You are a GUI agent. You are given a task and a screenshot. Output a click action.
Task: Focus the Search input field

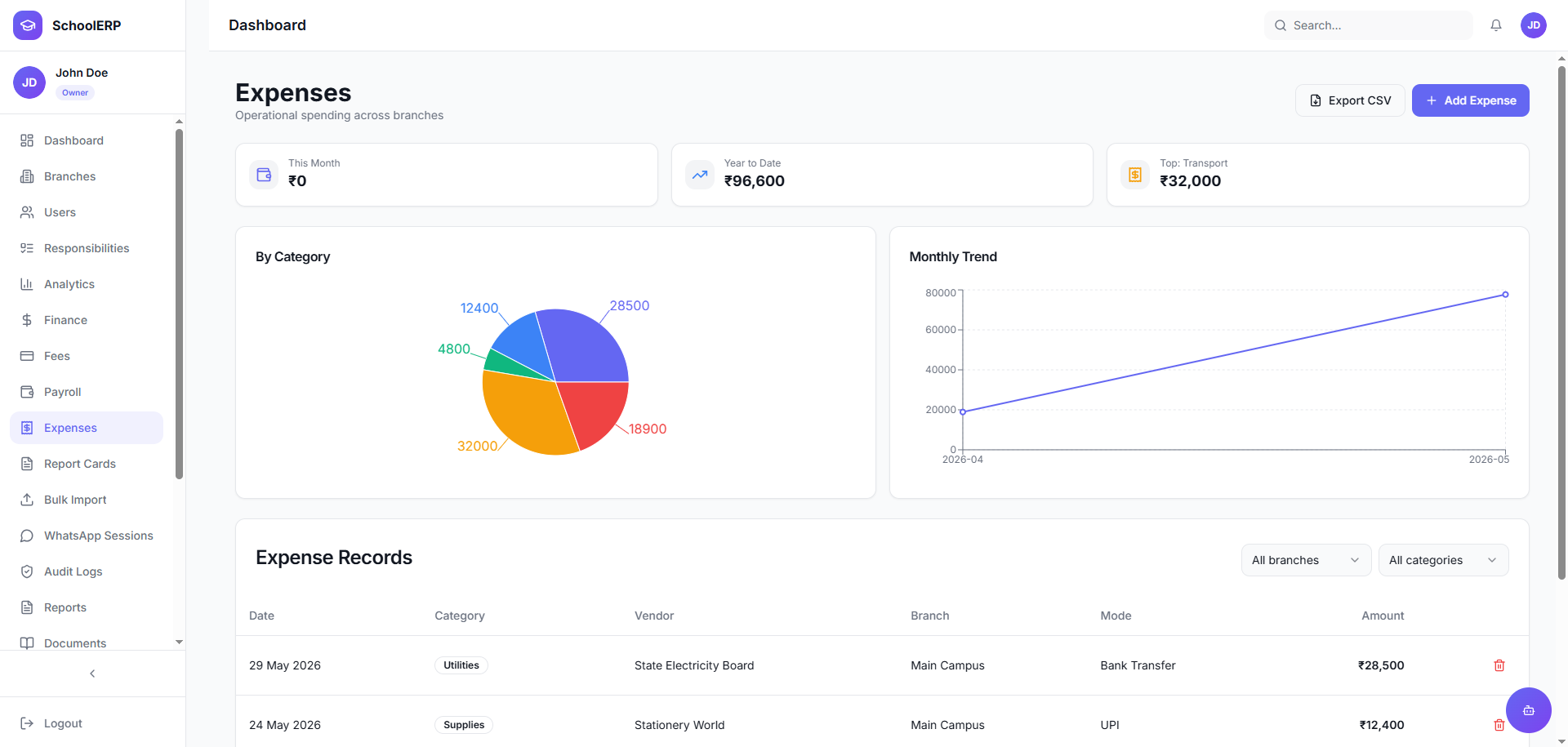(x=1369, y=25)
